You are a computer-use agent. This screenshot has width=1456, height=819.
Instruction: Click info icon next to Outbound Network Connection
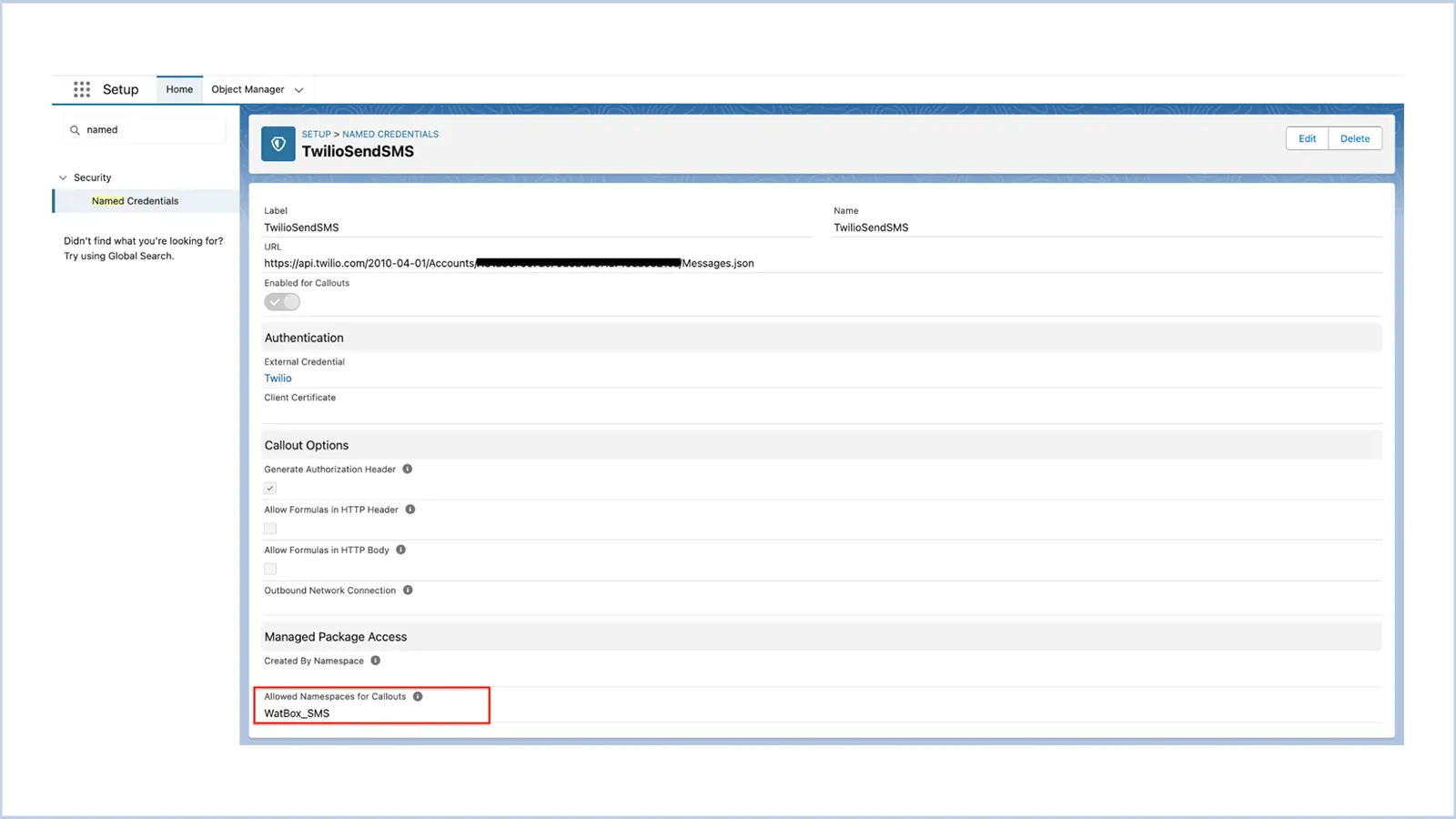(408, 591)
